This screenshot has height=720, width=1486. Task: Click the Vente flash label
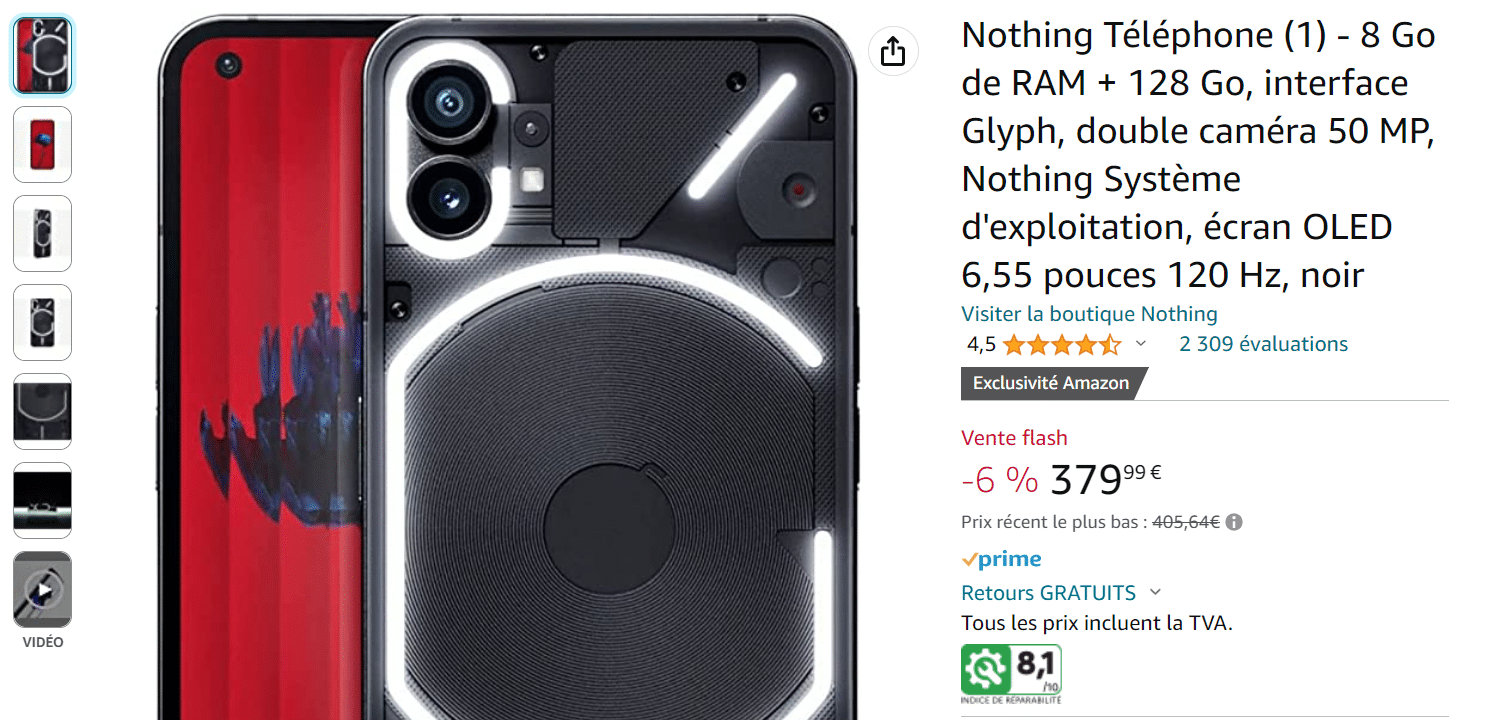tap(1014, 438)
